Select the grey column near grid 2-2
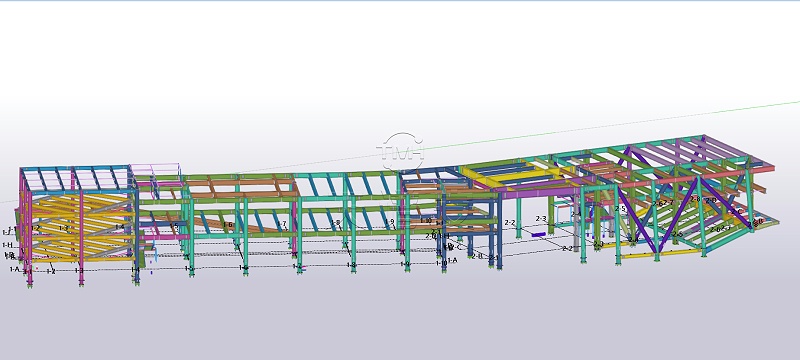 tap(576, 225)
